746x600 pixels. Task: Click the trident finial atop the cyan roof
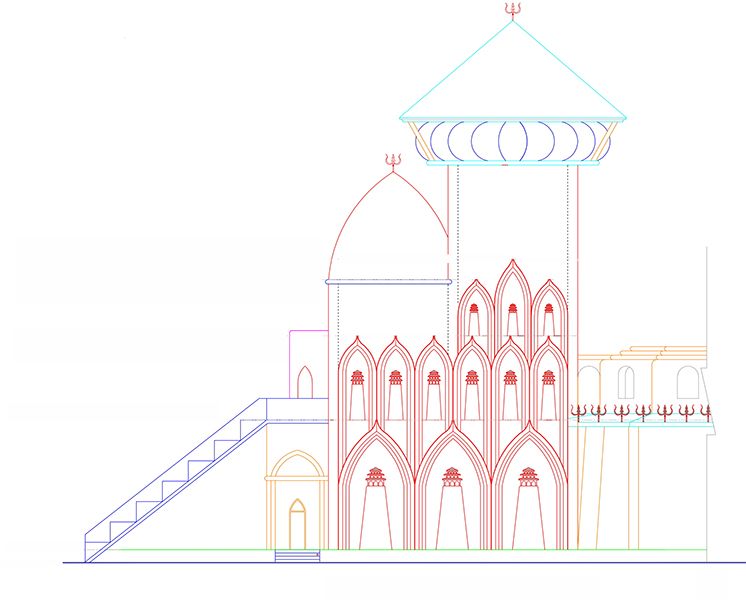tap(513, 10)
